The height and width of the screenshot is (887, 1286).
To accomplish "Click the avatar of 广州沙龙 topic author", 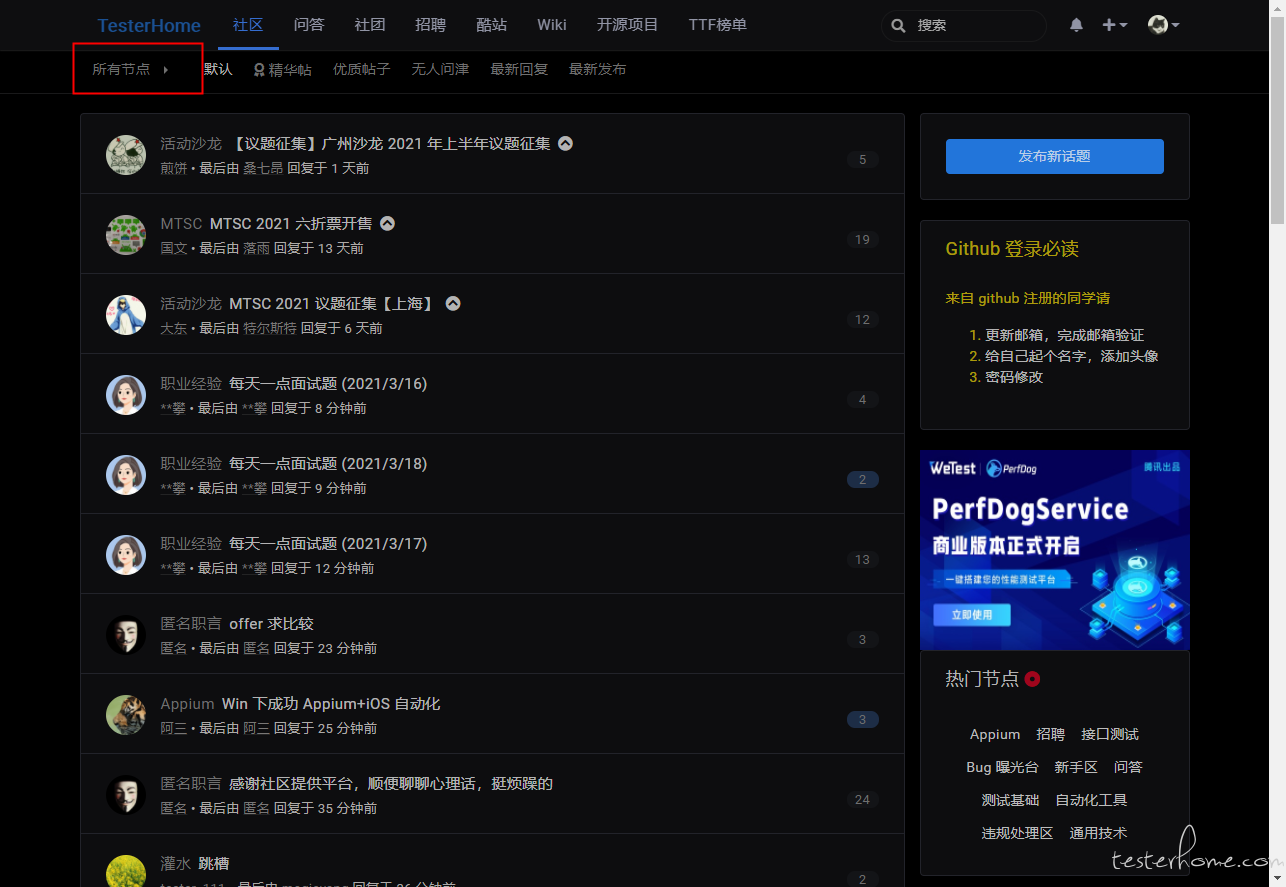I will point(126,154).
